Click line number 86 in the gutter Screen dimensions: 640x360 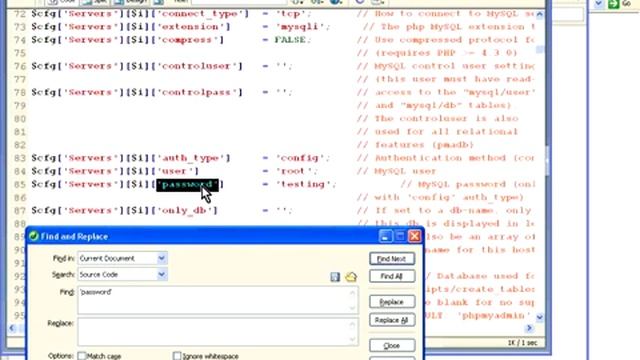click(20, 198)
